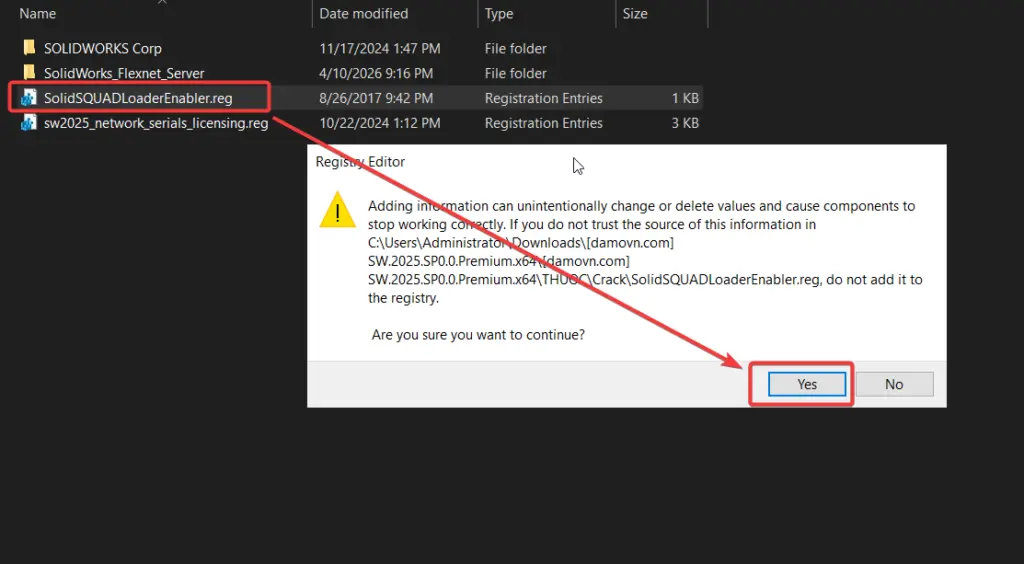The width and height of the screenshot is (1024, 564).
Task: Sort files by the Date modified column
Action: pyautogui.click(x=364, y=14)
